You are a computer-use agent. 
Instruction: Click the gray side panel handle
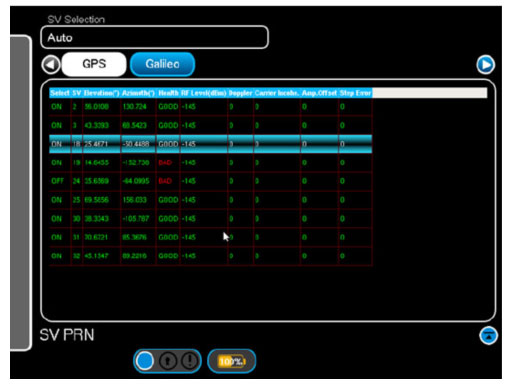[21, 193]
